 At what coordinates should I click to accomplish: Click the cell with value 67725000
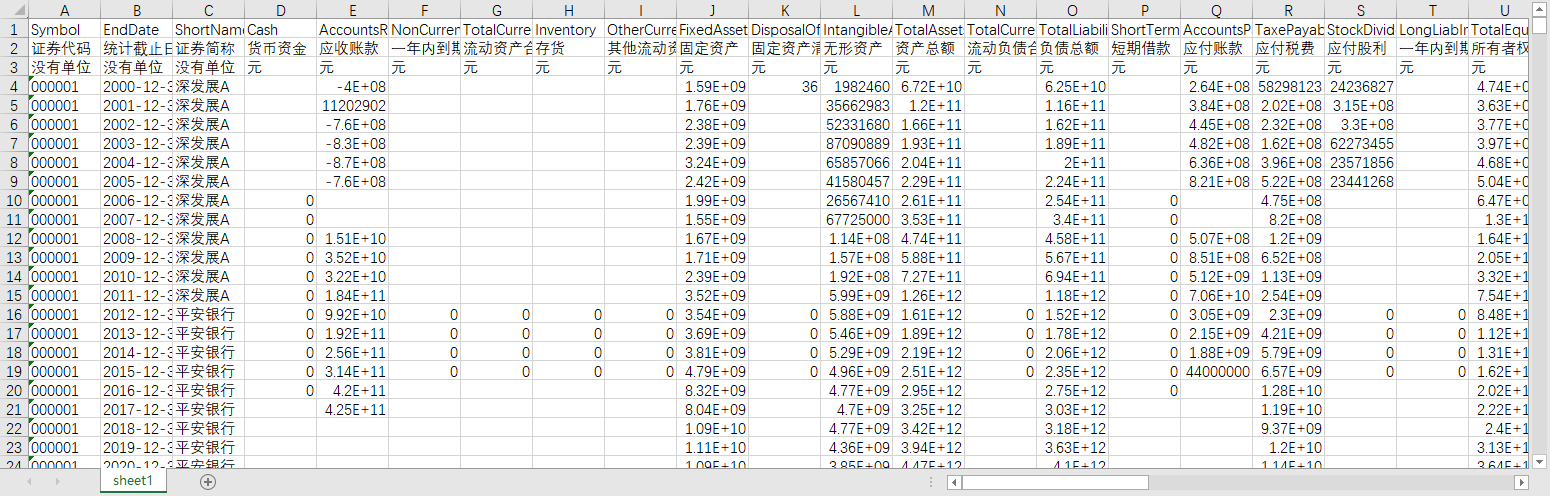pos(856,220)
